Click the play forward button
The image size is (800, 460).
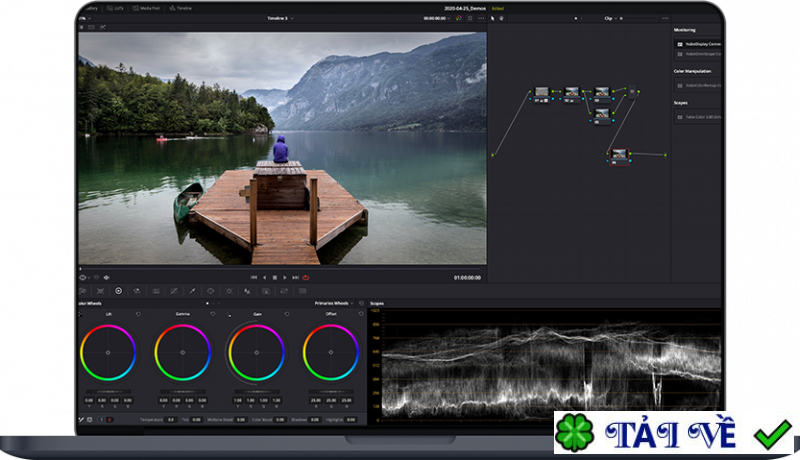284,277
